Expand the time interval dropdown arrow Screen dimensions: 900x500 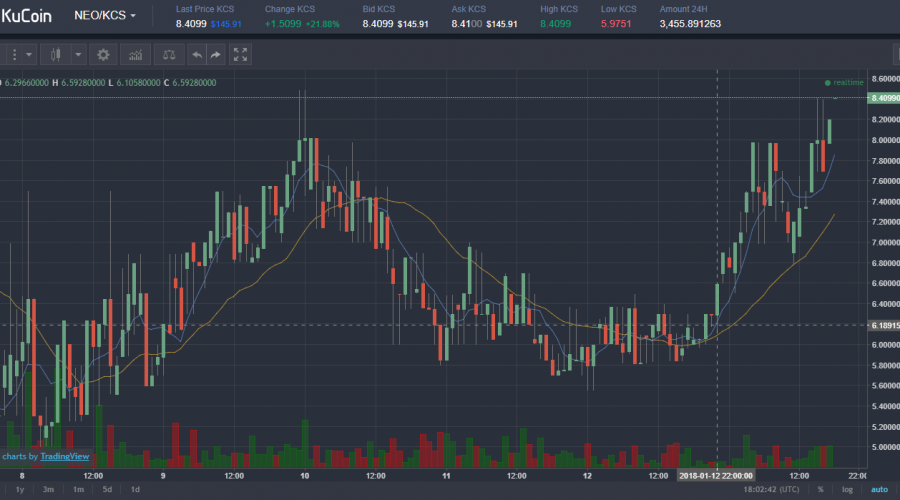29,54
